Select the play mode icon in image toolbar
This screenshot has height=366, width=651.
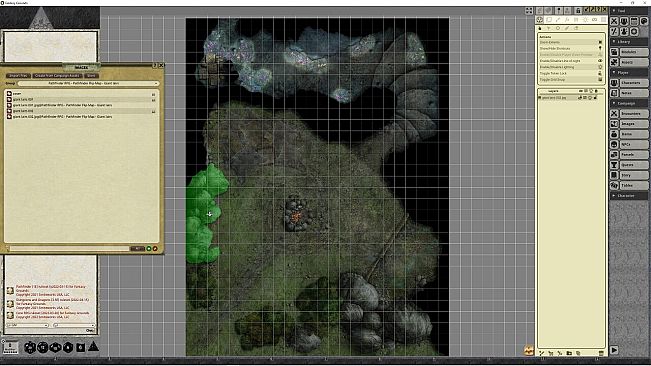tap(540, 20)
